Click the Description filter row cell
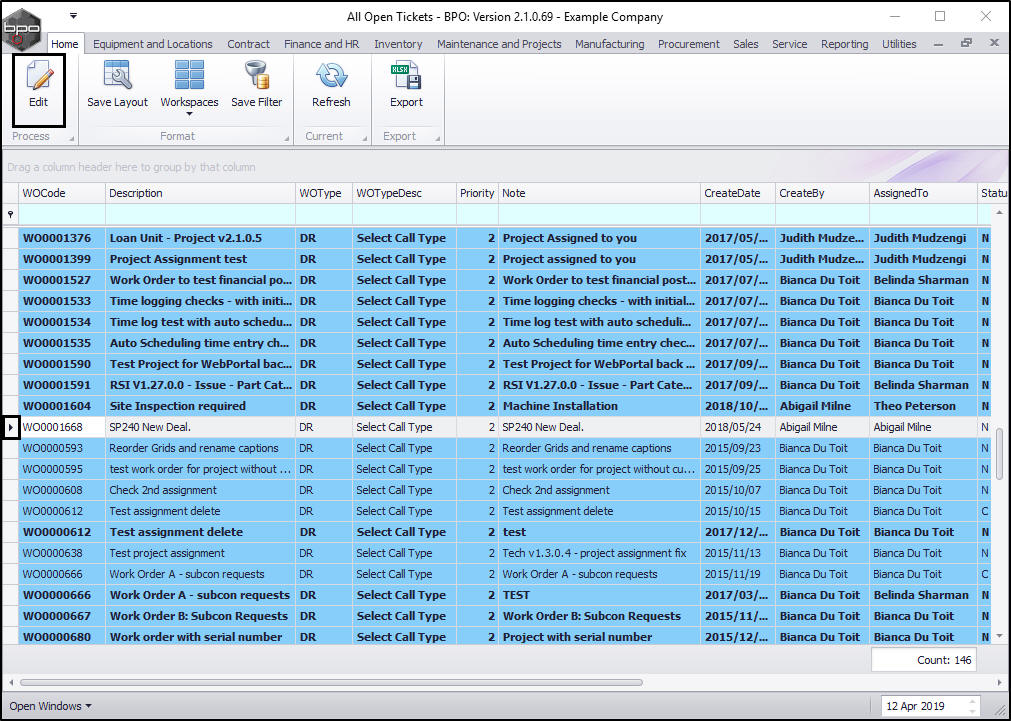1011x721 pixels. pos(200,214)
